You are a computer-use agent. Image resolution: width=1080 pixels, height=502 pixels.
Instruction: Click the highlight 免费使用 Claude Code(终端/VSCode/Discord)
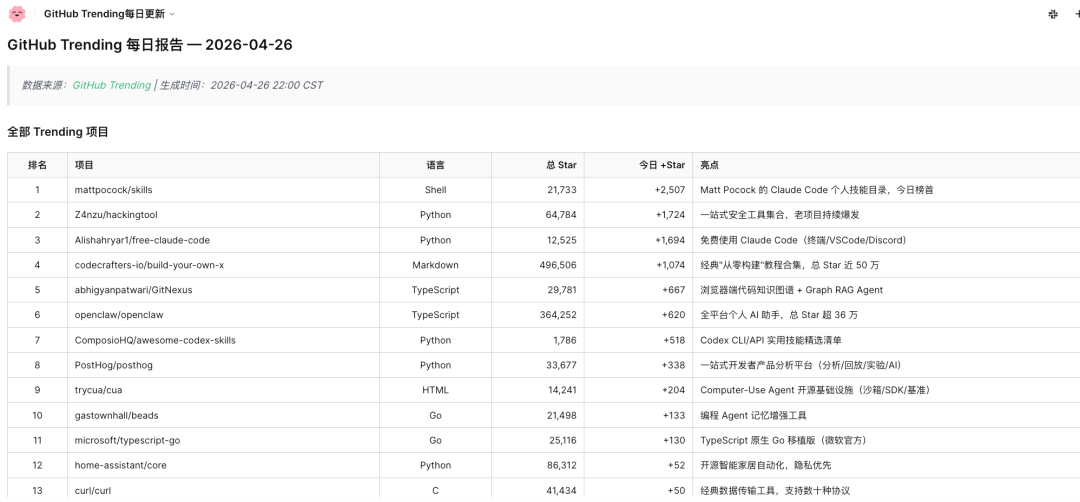[x=803, y=240]
